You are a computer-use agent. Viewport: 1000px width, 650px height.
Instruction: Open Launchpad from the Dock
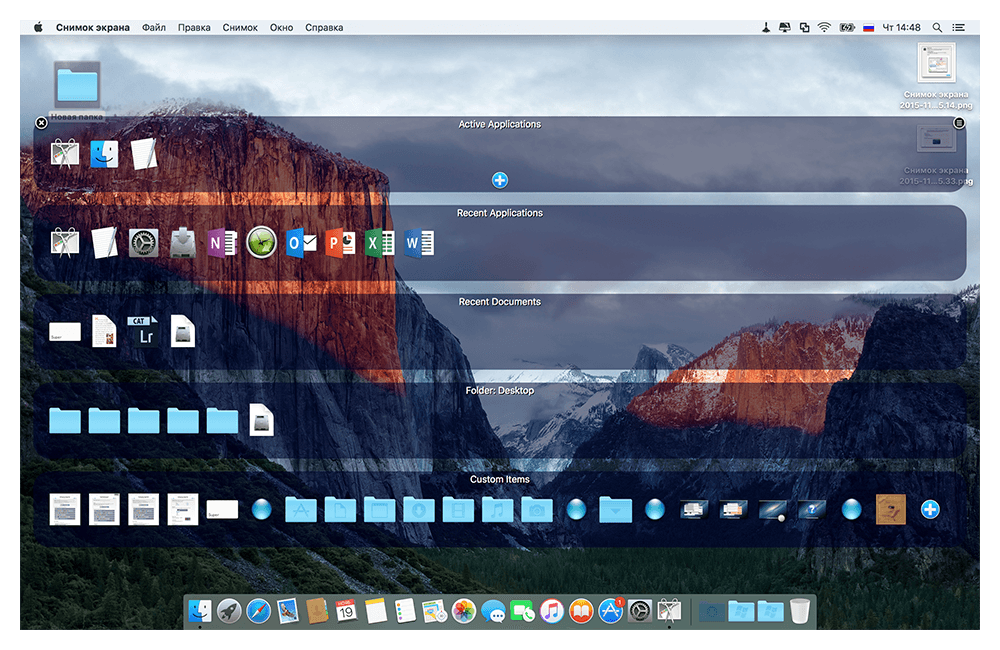[x=229, y=611]
